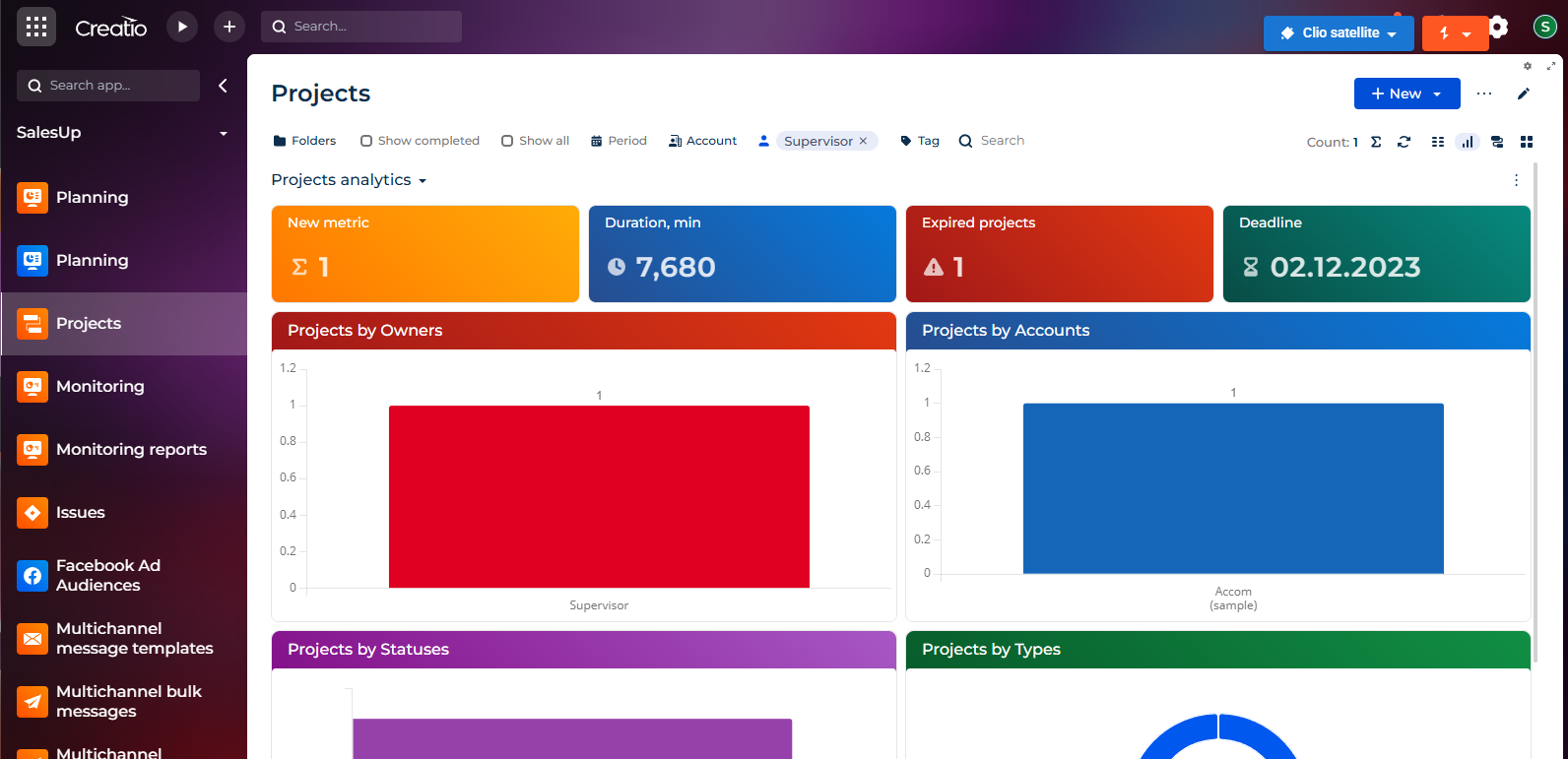Image resolution: width=1568 pixels, height=759 pixels.
Task: Open the Clio satellite dropdown
Action: [x=1339, y=33]
